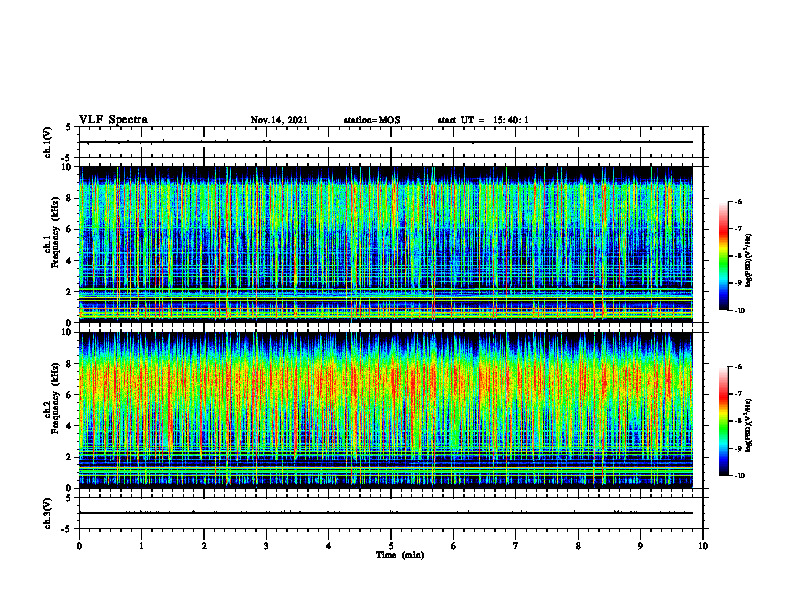This screenshot has height=612, width=792.
Task: Click time axis tick label "5"
Action: point(391,546)
